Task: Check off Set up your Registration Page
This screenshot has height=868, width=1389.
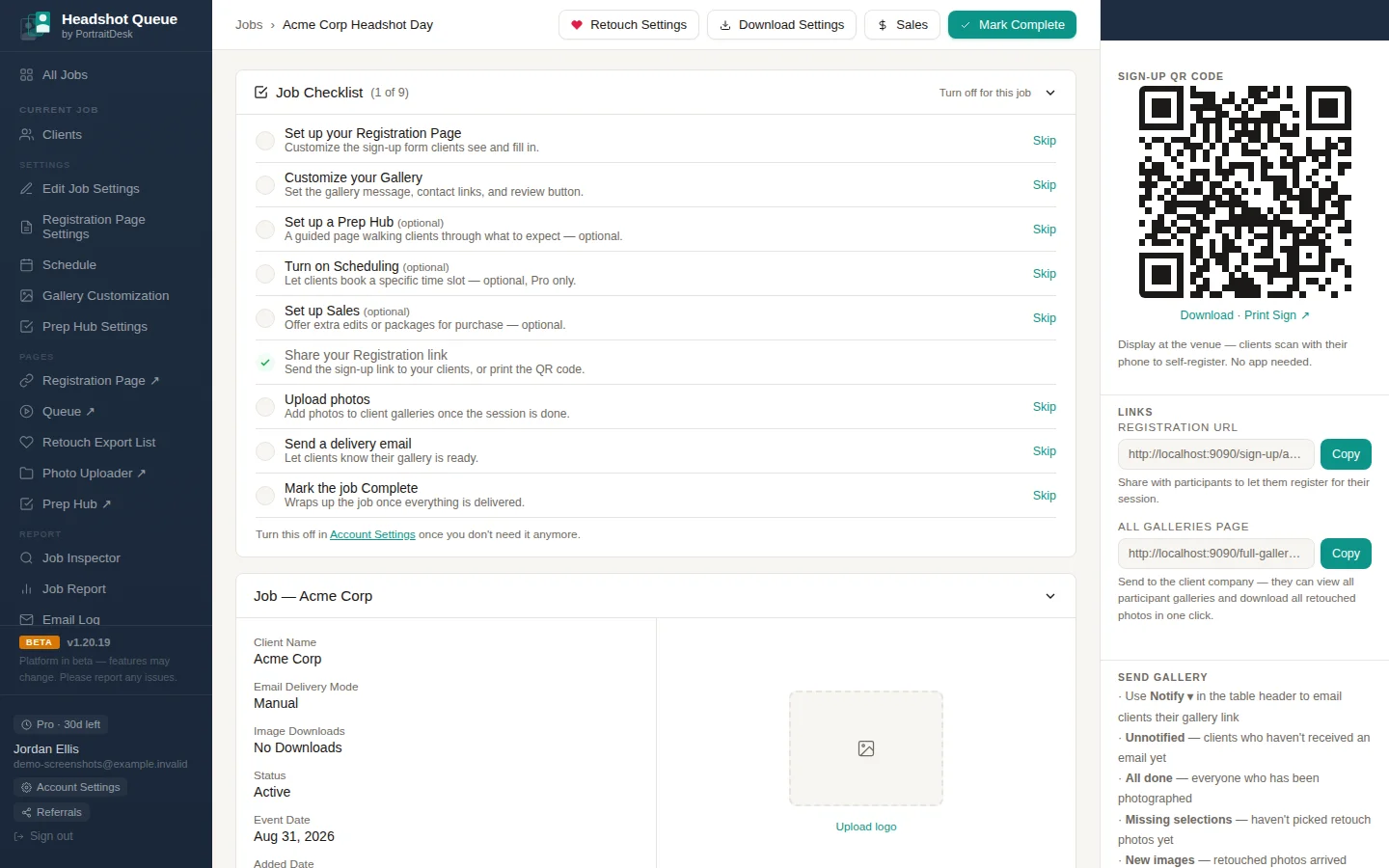Action: tap(265, 141)
